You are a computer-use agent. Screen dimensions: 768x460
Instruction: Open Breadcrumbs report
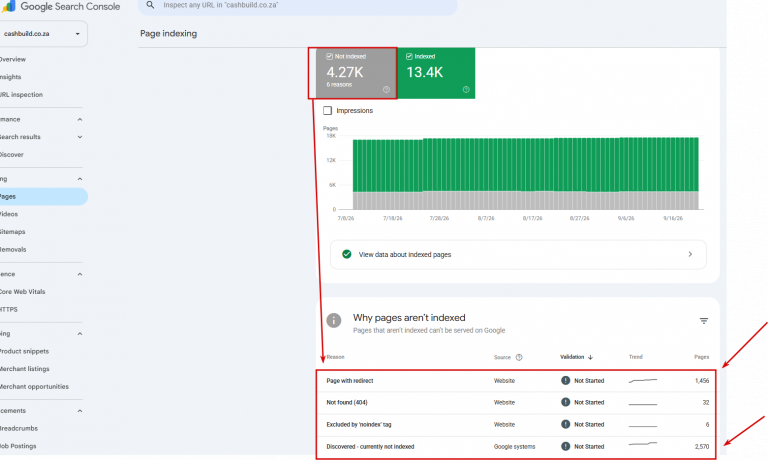(x=19, y=428)
